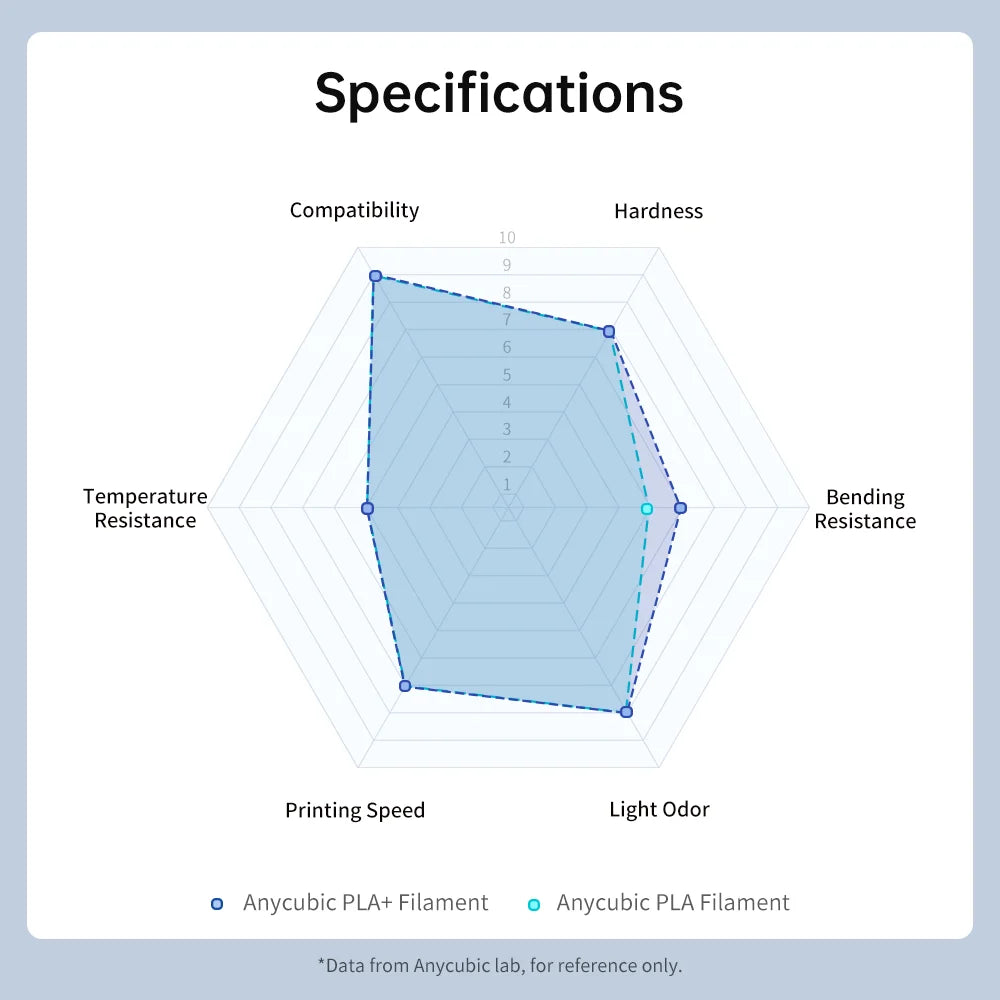Click the Temperature Resistance data point
1000x1000 pixels.
[367, 509]
